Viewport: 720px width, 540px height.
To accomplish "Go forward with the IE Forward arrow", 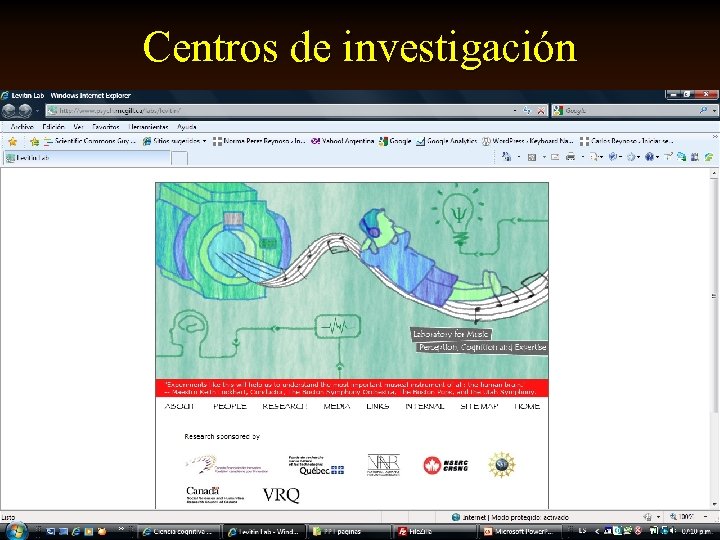I will [25, 111].
